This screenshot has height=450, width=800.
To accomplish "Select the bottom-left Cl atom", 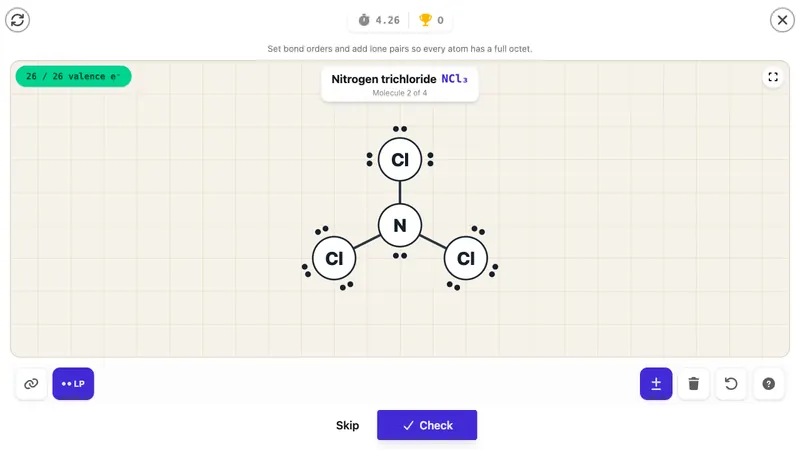I will [x=334, y=258].
